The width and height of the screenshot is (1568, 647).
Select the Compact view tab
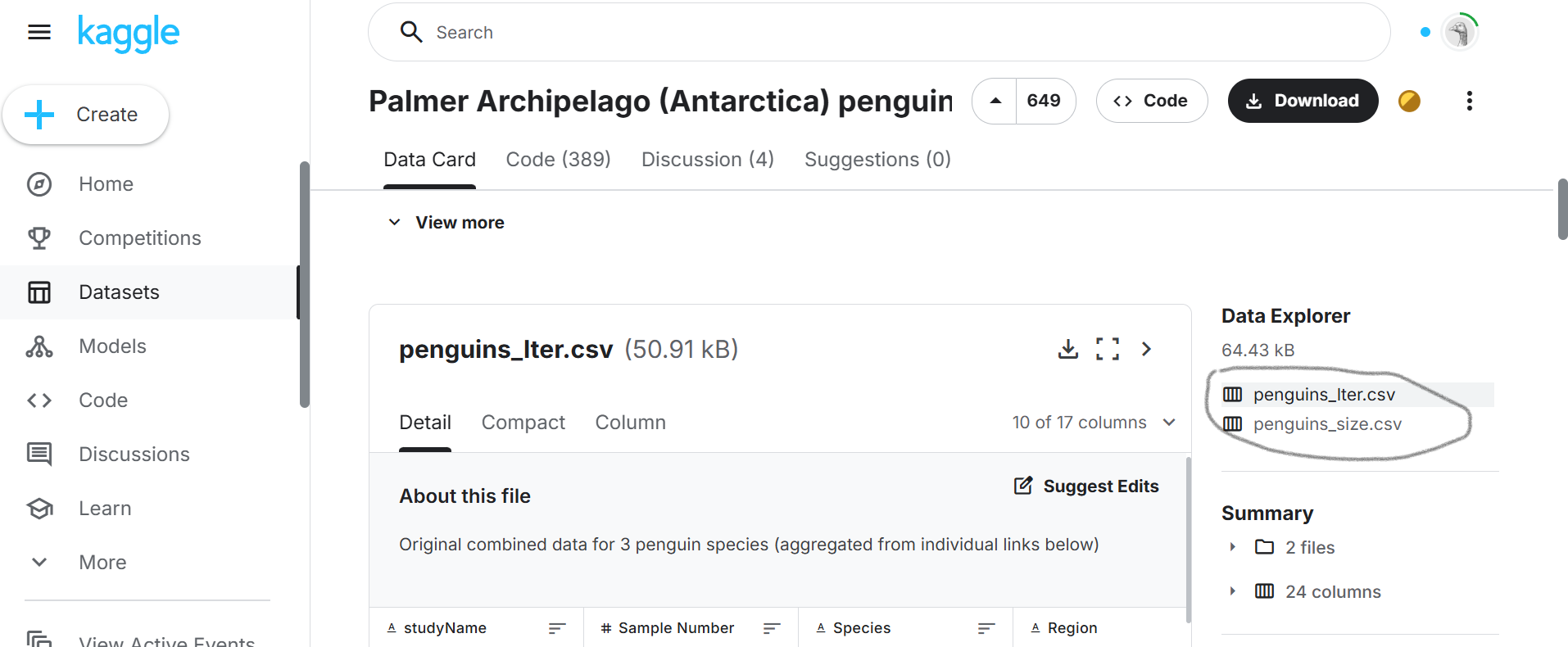pos(523,423)
